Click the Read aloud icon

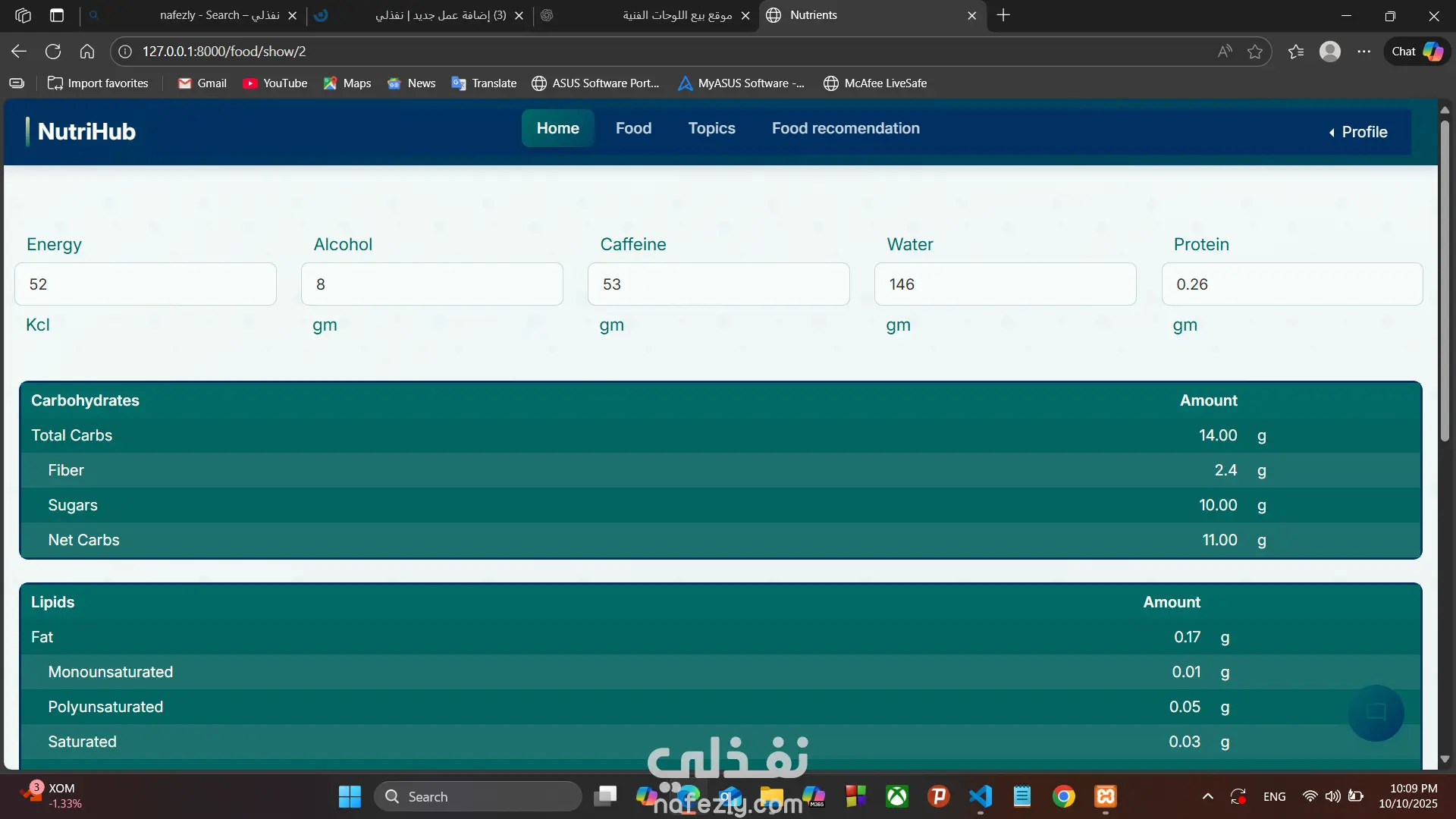tap(1225, 52)
